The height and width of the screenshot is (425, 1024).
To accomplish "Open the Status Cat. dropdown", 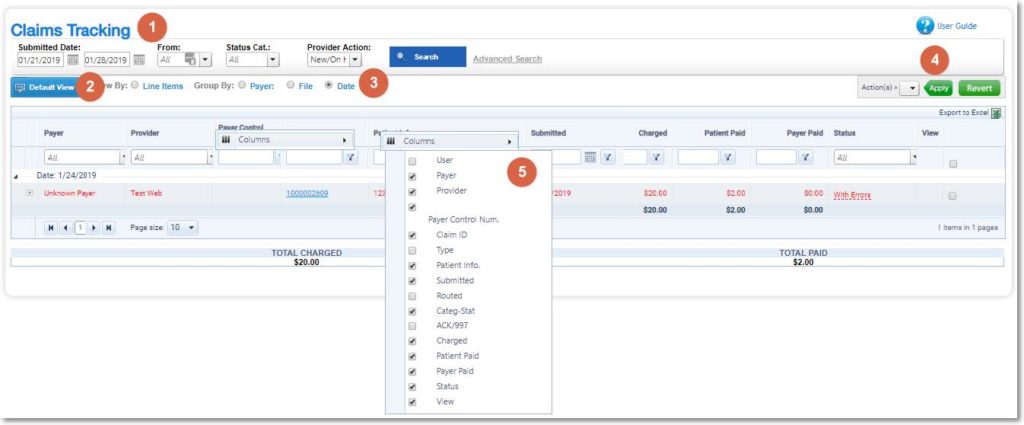I will tap(271, 60).
